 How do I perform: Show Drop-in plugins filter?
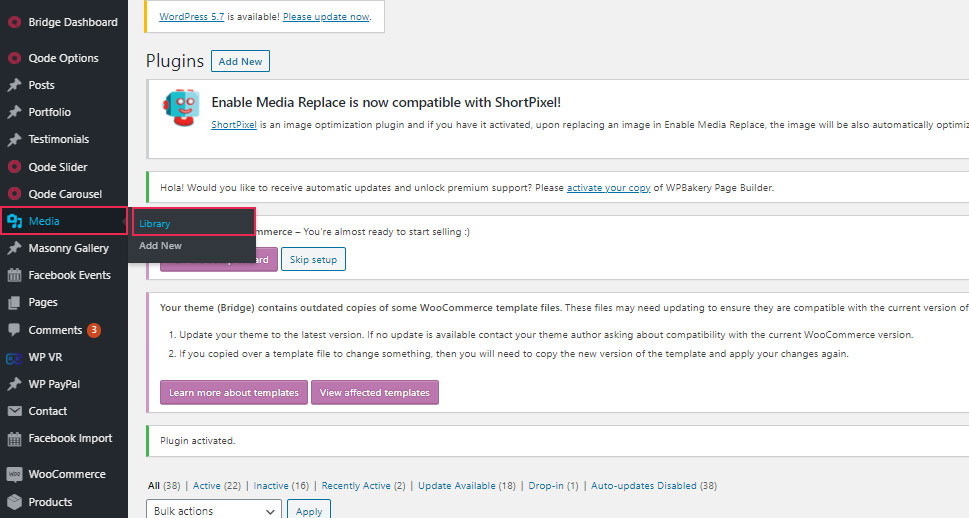pyautogui.click(x=553, y=486)
